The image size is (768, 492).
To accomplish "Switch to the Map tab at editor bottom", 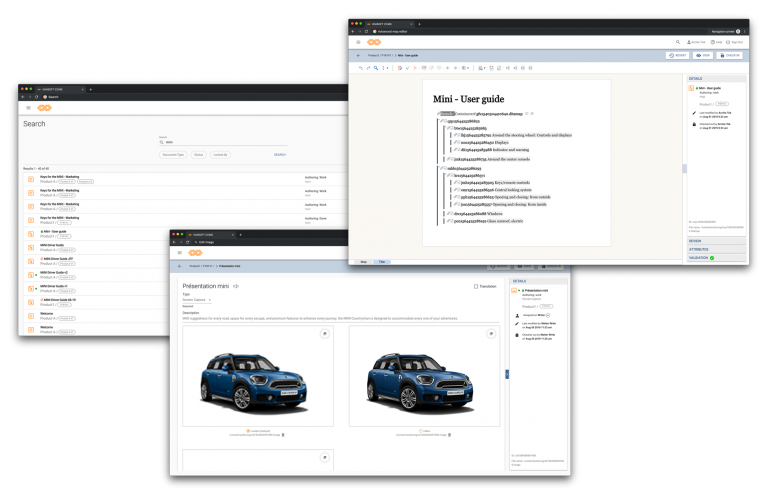I will 363,262.
